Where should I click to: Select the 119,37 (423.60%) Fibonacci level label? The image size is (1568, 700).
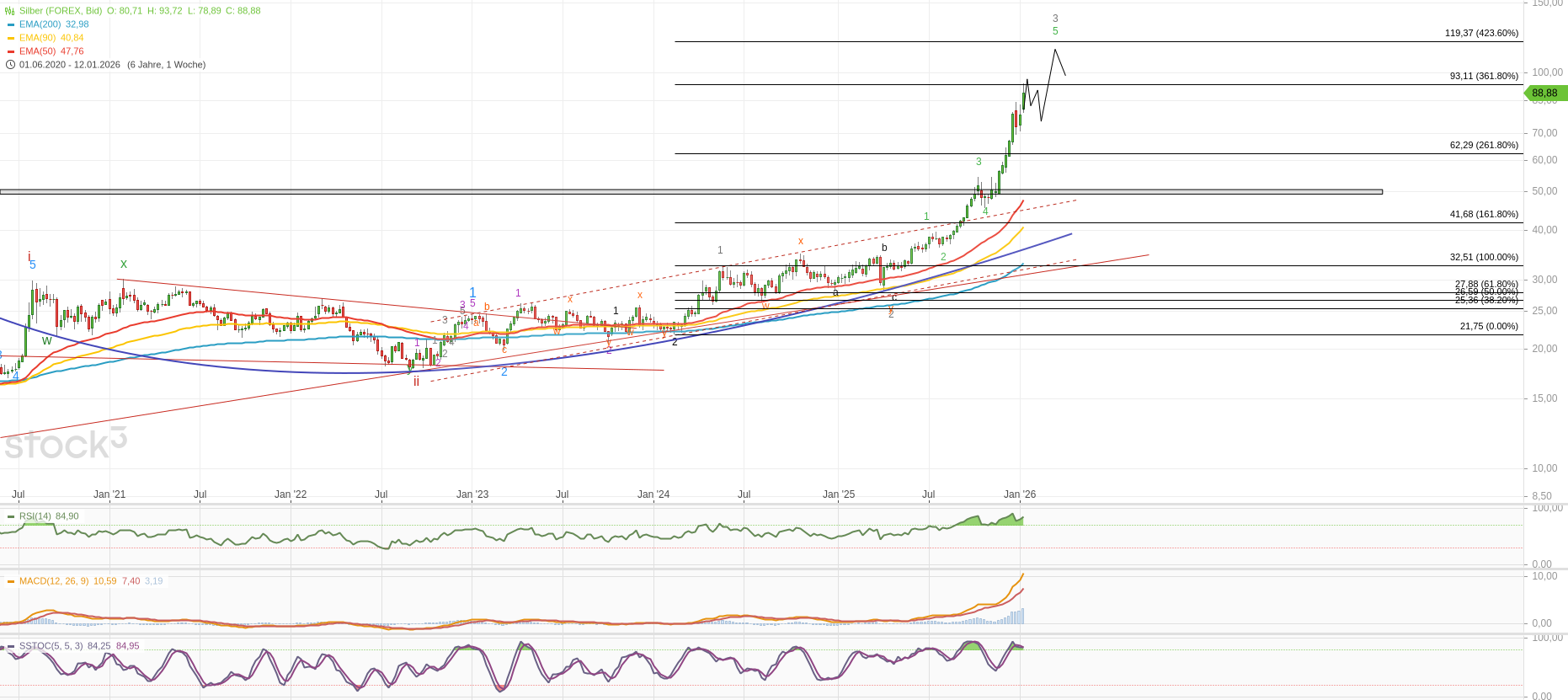[x=1481, y=34]
